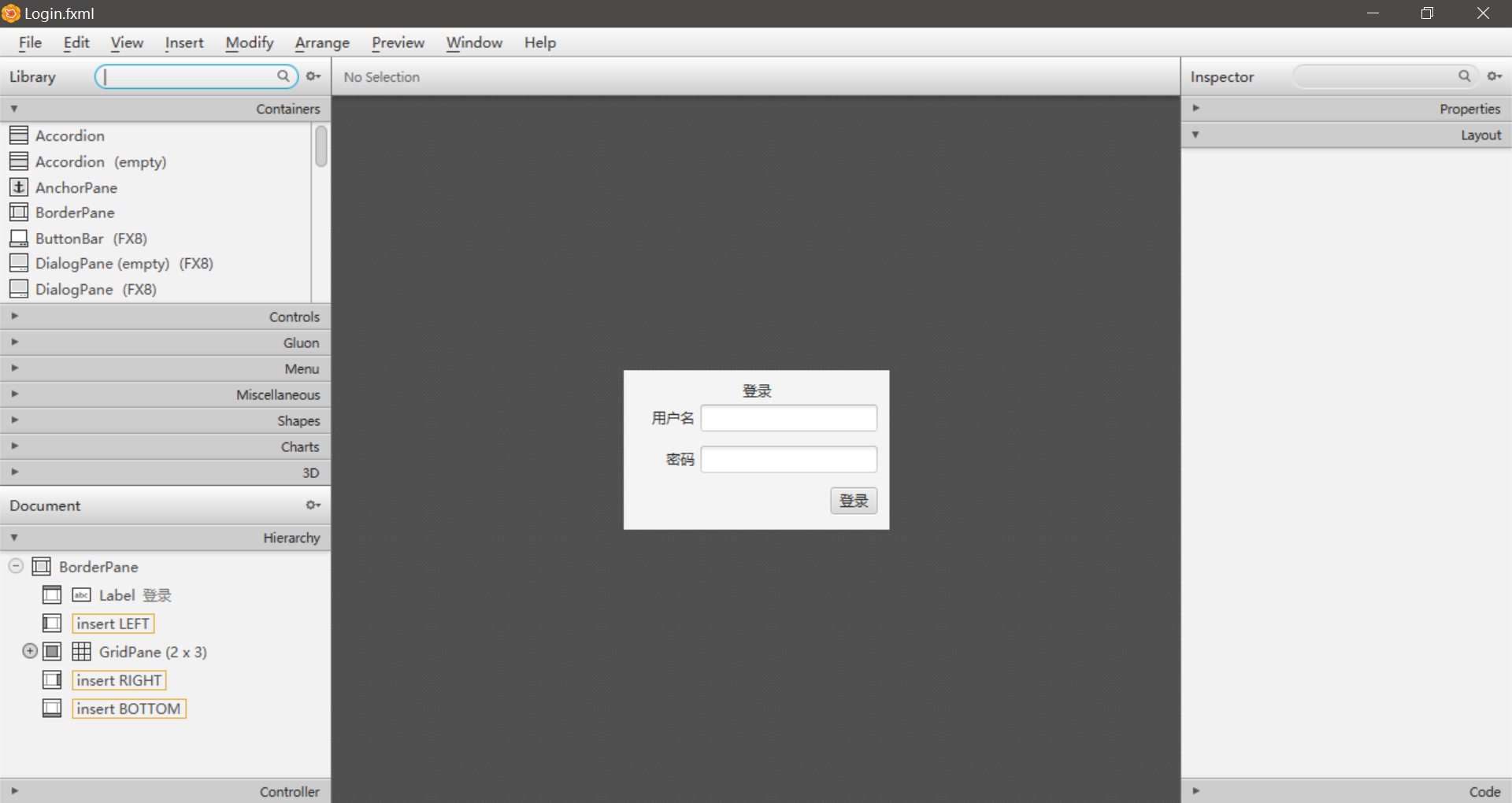Image resolution: width=1512 pixels, height=803 pixels.
Task: Restore down the Scene Builder window
Action: [x=1427, y=13]
